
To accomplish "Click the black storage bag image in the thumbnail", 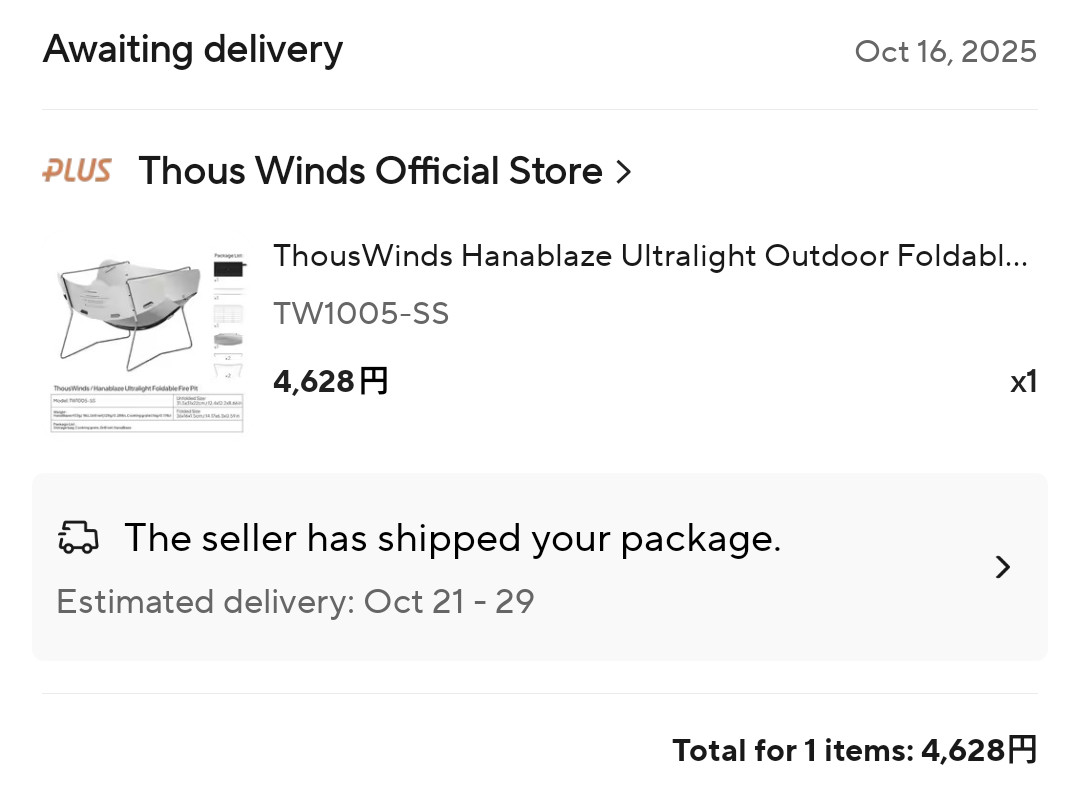I will [229, 267].
